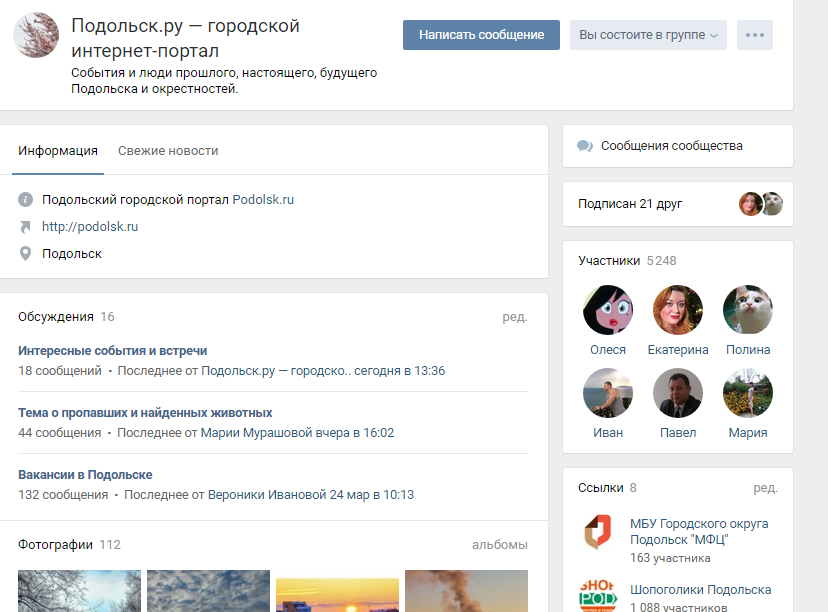Click the 'Шопоголики Подольска' group link
This screenshot has width=828, height=612.
pos(700,590)
